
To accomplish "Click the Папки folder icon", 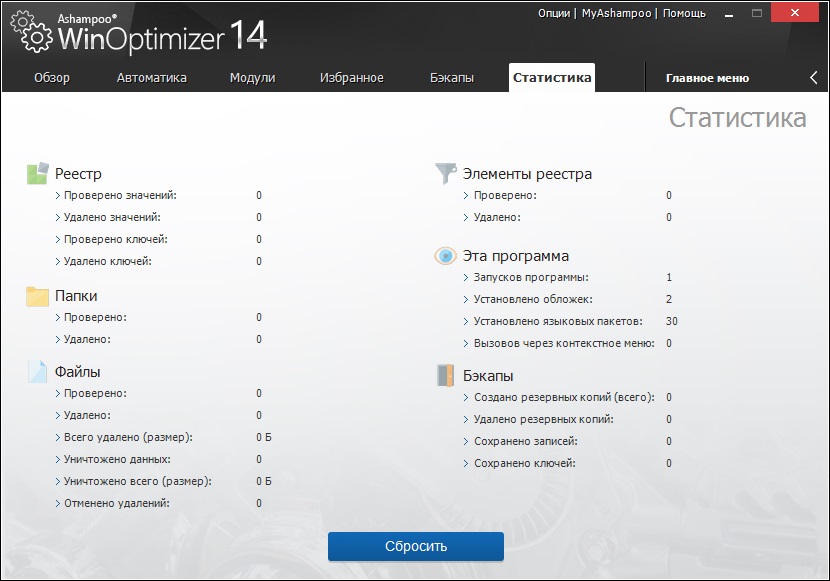I will pyautogui.click(x=38, y=296).
